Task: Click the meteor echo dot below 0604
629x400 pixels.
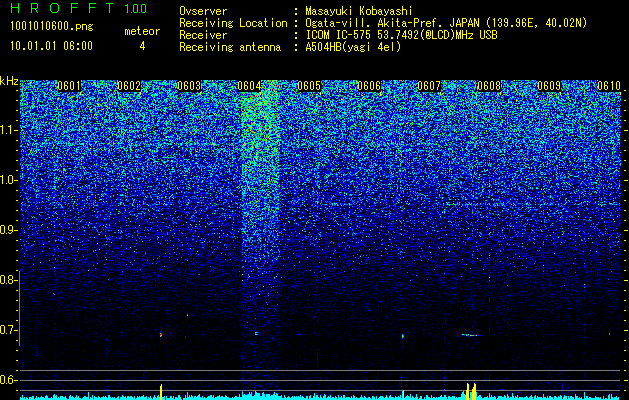Action: coord(256,333)
